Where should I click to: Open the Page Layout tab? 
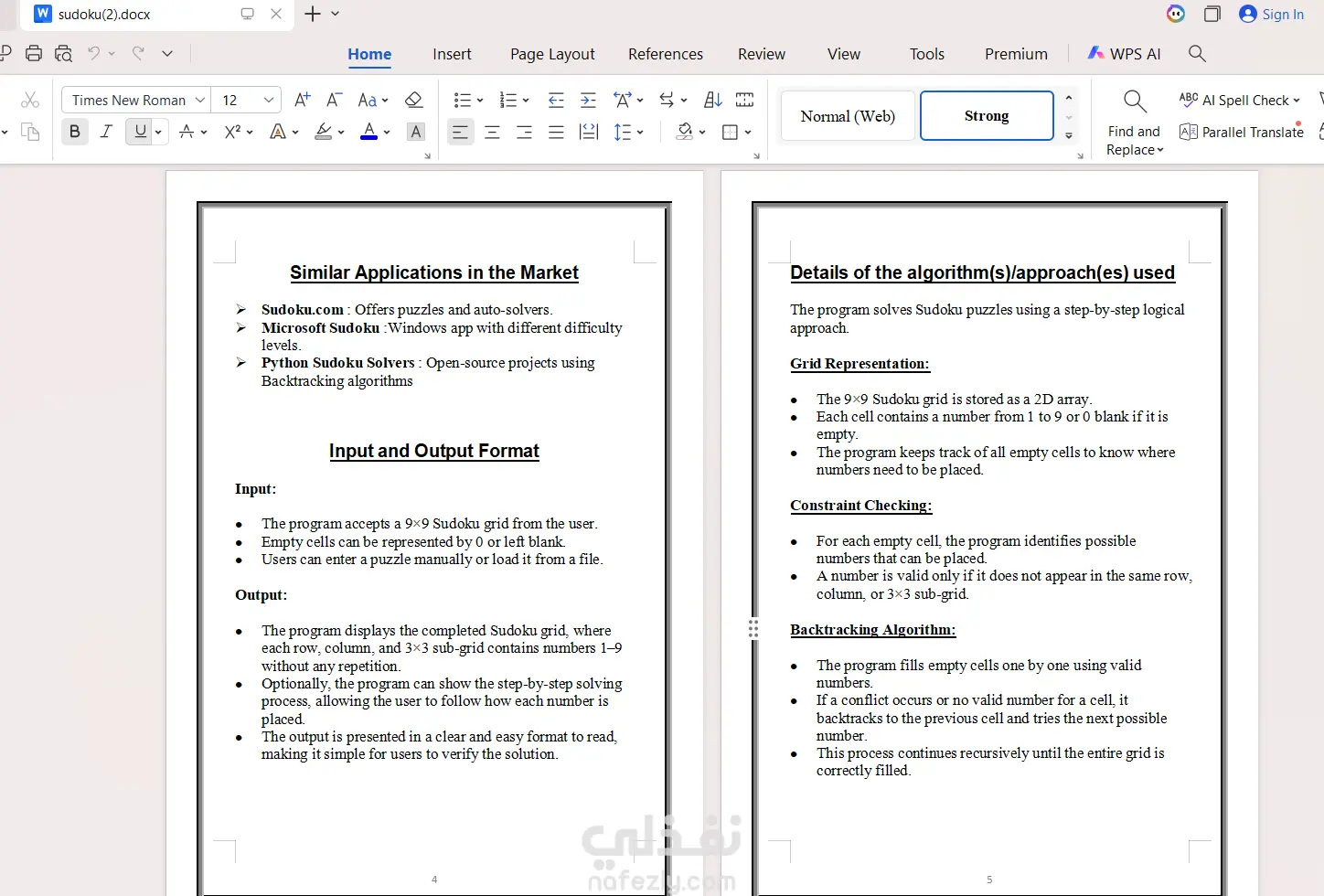552,54
